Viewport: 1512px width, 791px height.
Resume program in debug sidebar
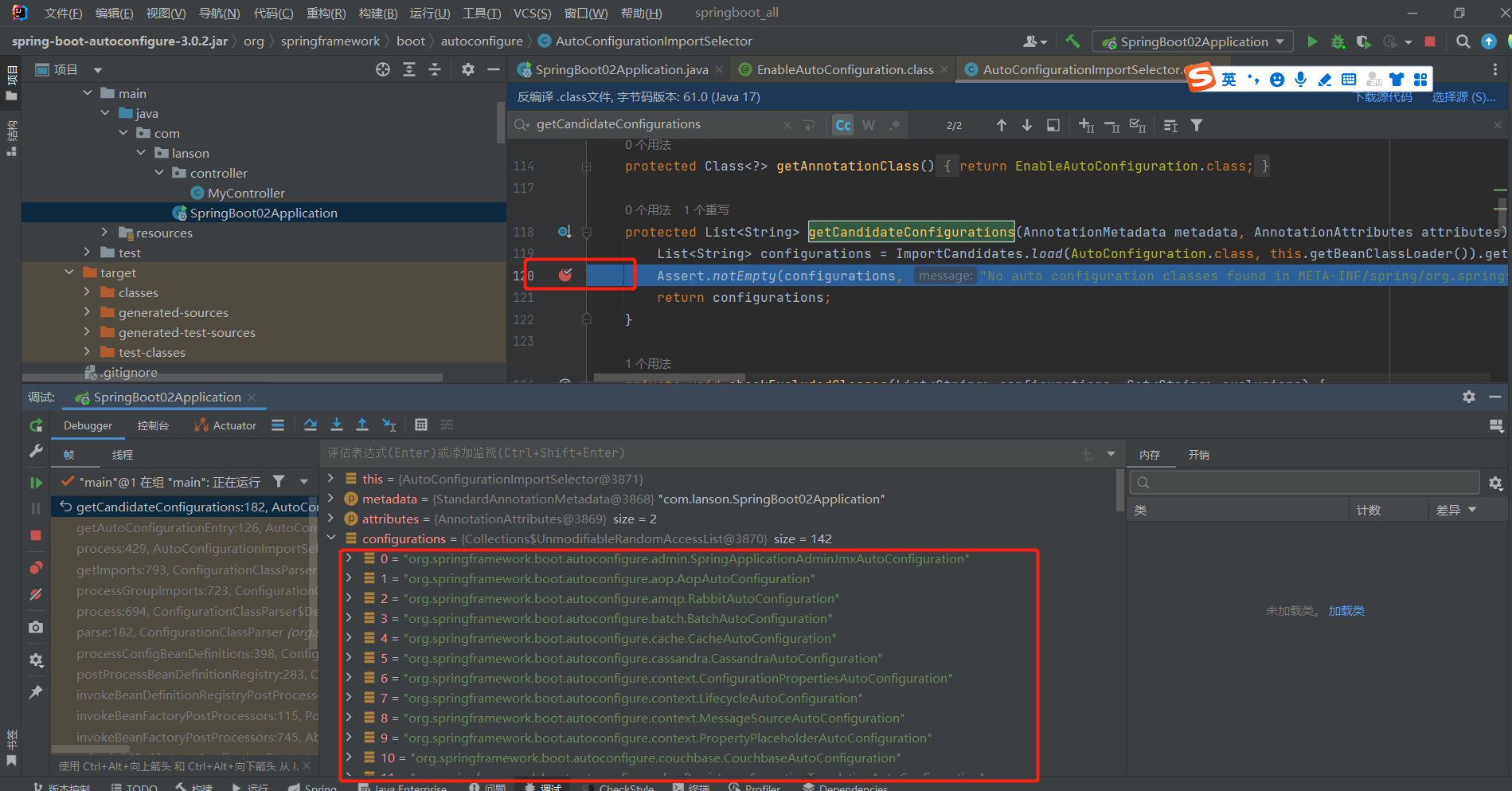click(36, 482)
